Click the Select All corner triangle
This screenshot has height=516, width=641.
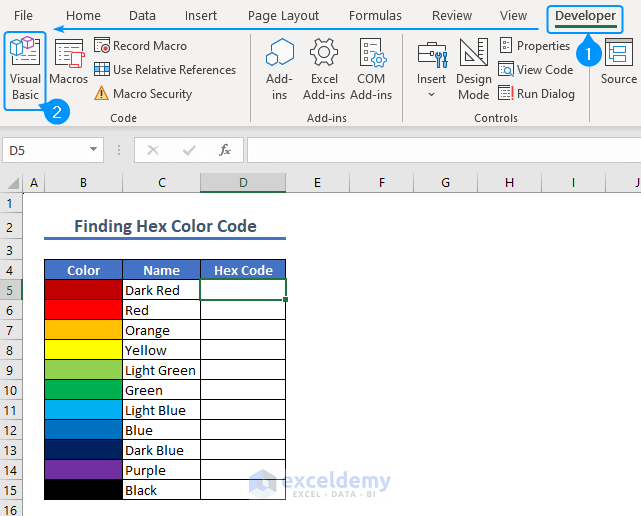(x=12, y=182)
